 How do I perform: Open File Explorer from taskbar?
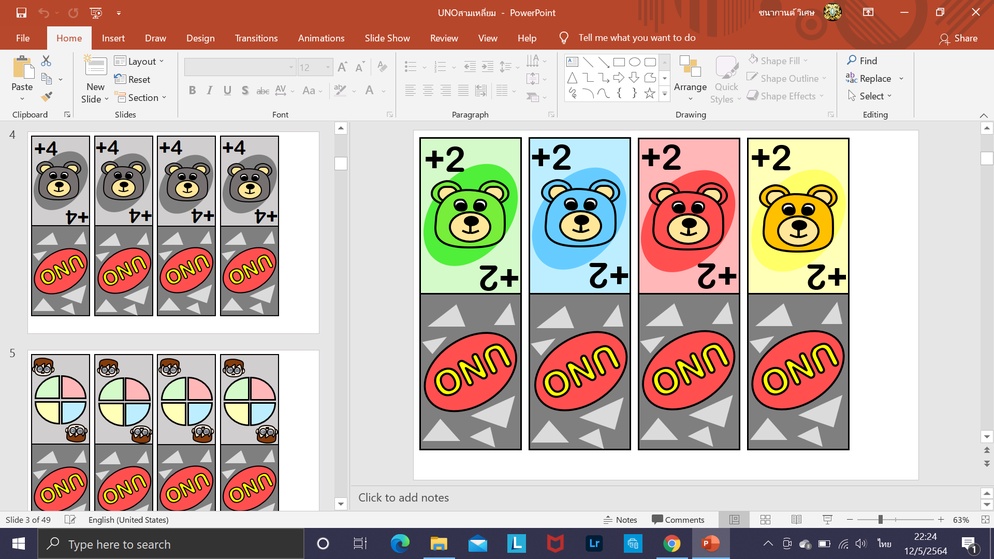(439, 544)
